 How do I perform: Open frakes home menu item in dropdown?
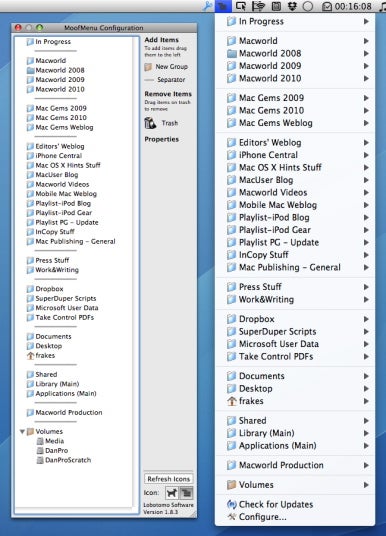point(295,401)
